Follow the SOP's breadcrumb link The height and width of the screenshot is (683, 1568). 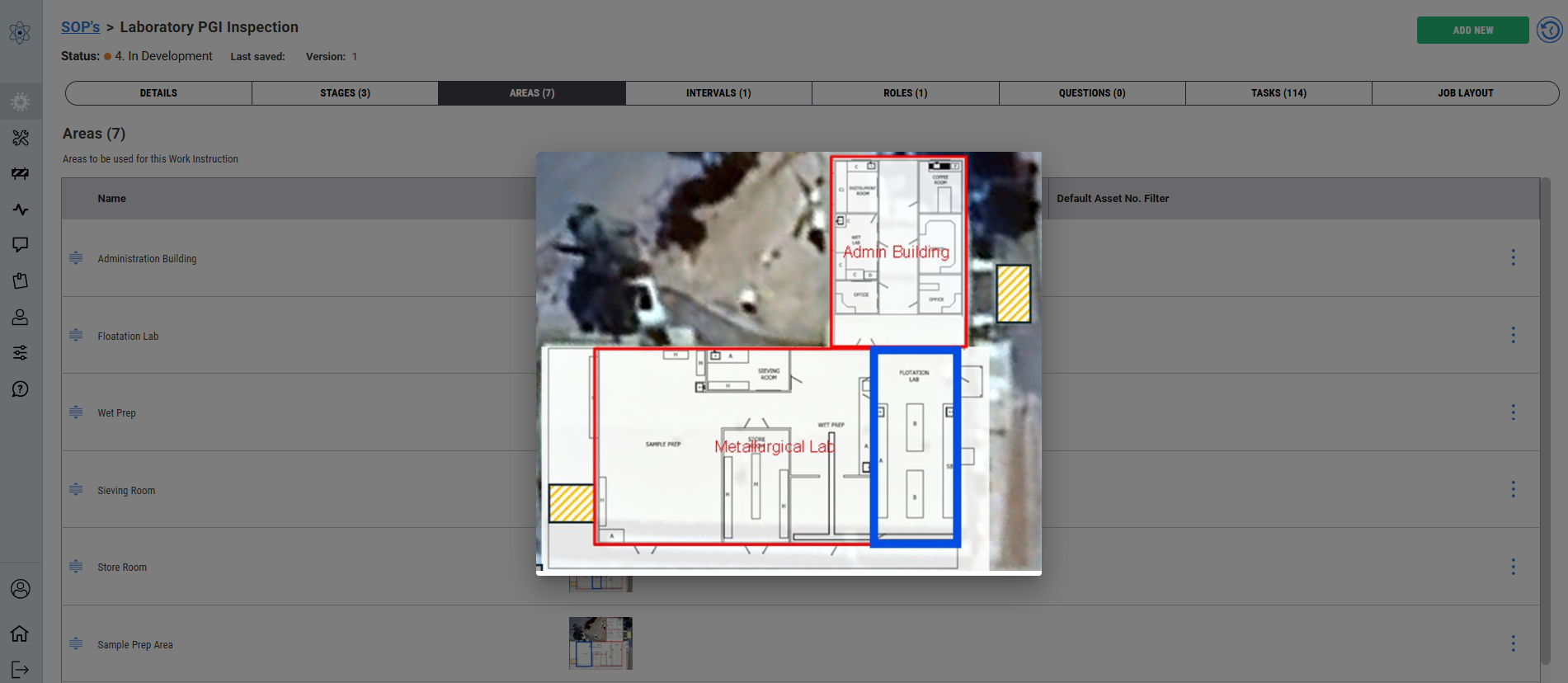coord(80,27)
